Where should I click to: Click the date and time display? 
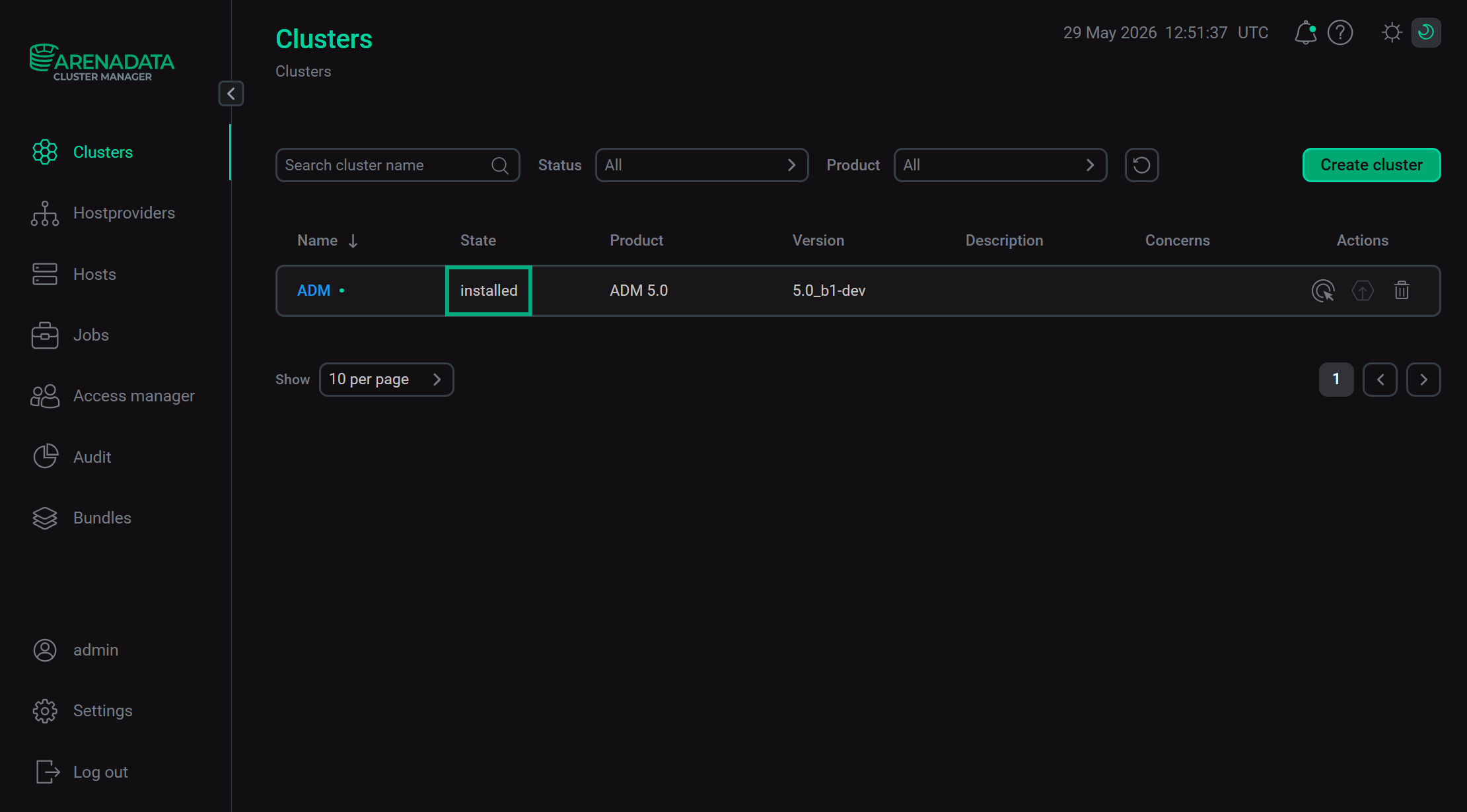[x=1166, y=32]
